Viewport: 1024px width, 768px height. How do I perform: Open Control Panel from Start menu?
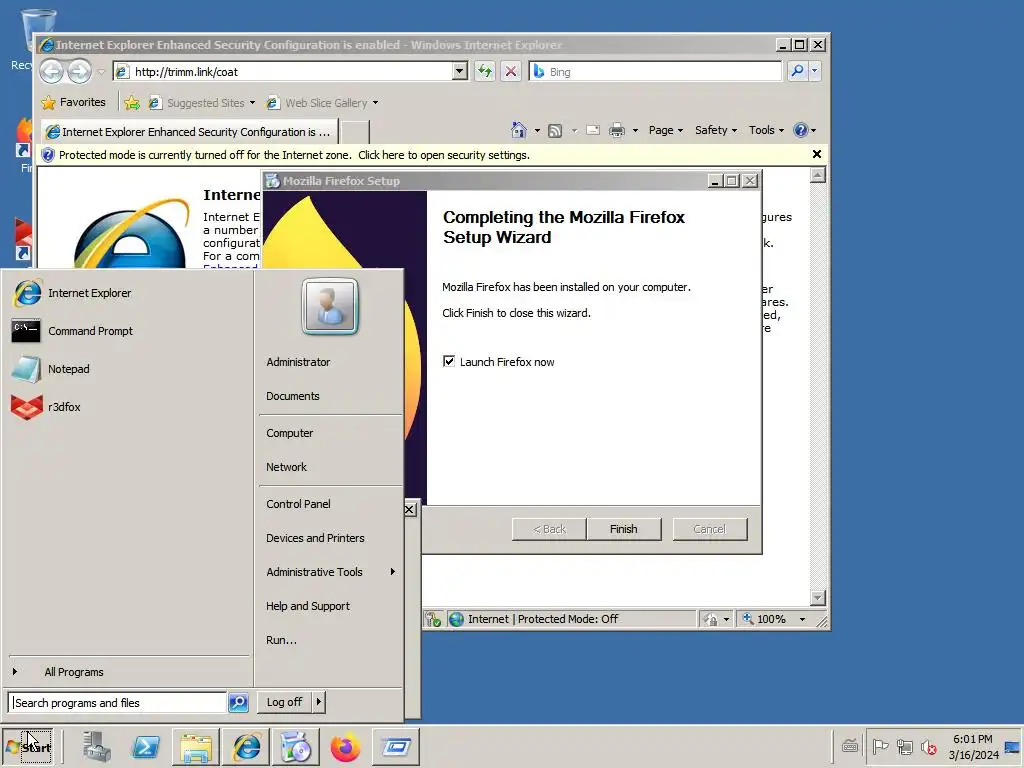298,504
